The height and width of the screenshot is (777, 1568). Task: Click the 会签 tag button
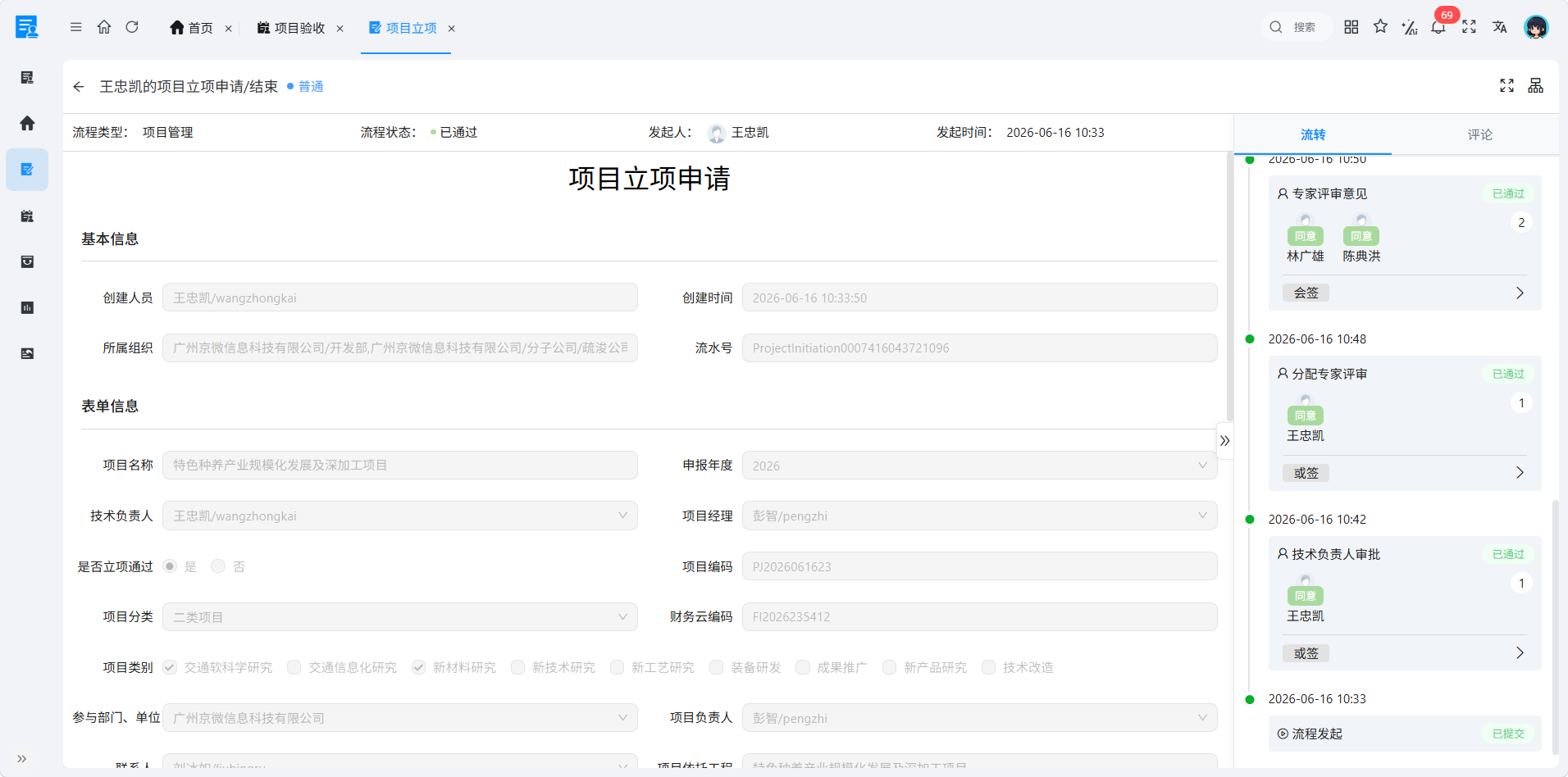coord(1306,293)
